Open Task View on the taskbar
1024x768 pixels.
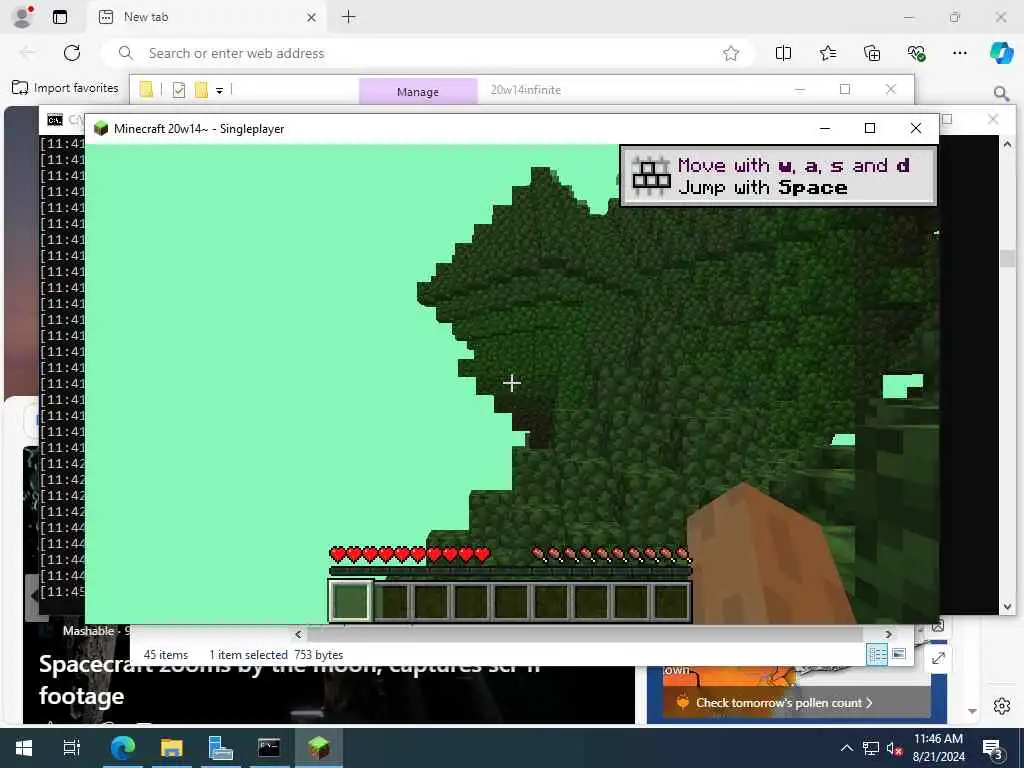click(71, 748)
